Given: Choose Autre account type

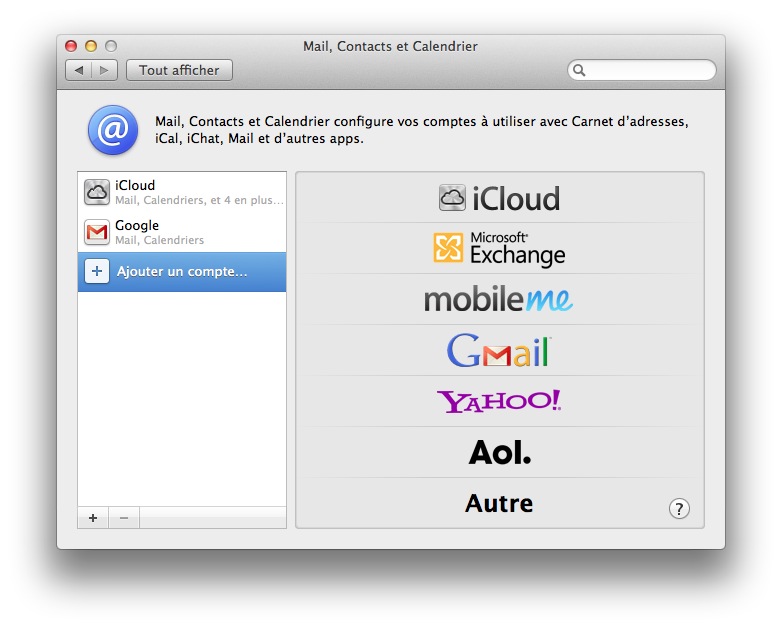Looking at the screenshot, I should pyautogui.click(x=500, y=503).
